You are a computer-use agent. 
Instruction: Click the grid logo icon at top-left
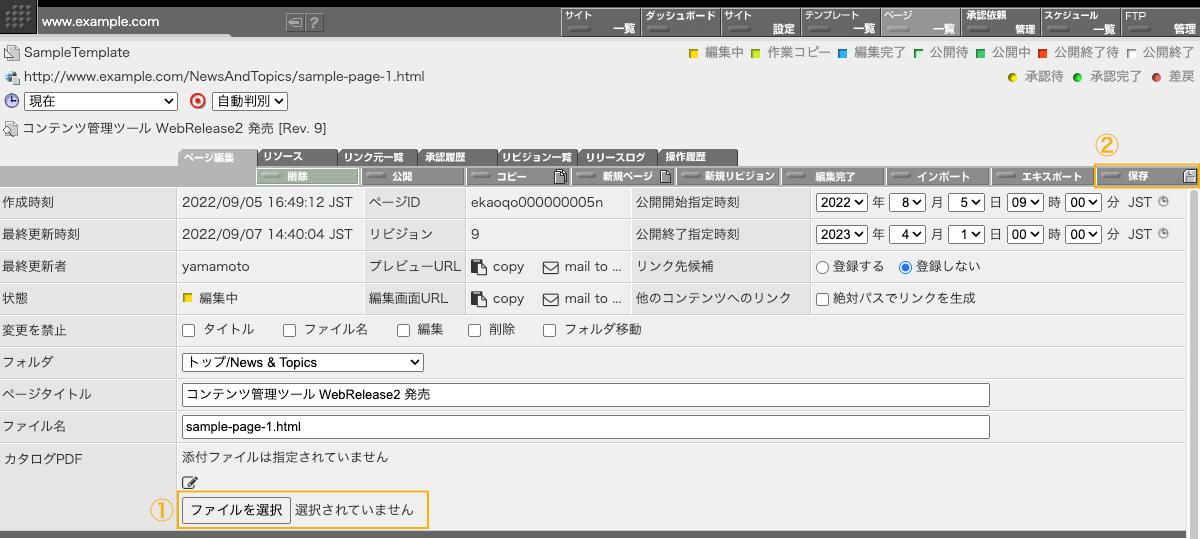click(20, 18)
